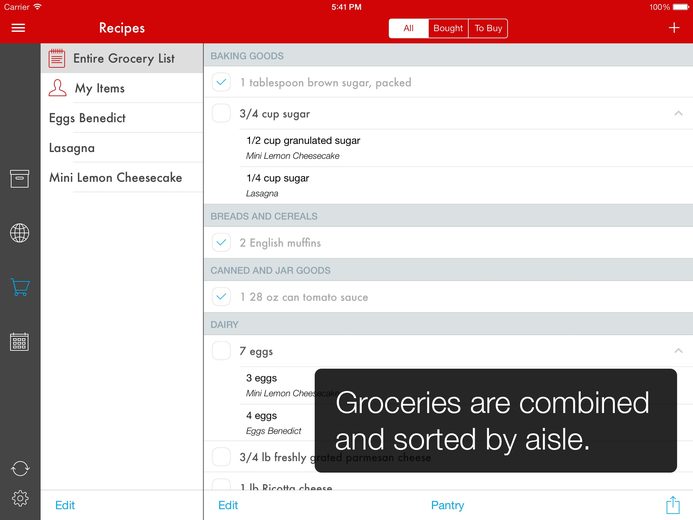This screenshot has height=520, width=693.
Task: Click the battery indicator in status bar
Action: click(x=680, y=7)
